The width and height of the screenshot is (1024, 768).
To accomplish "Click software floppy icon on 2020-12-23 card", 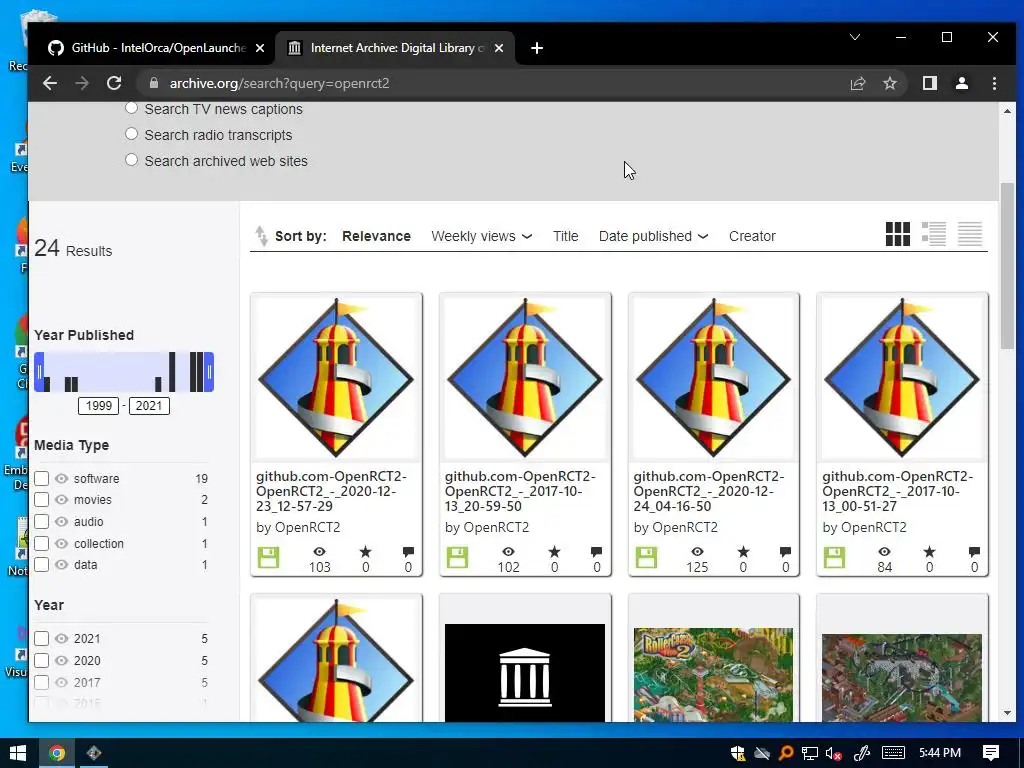I will click(268, 558).
